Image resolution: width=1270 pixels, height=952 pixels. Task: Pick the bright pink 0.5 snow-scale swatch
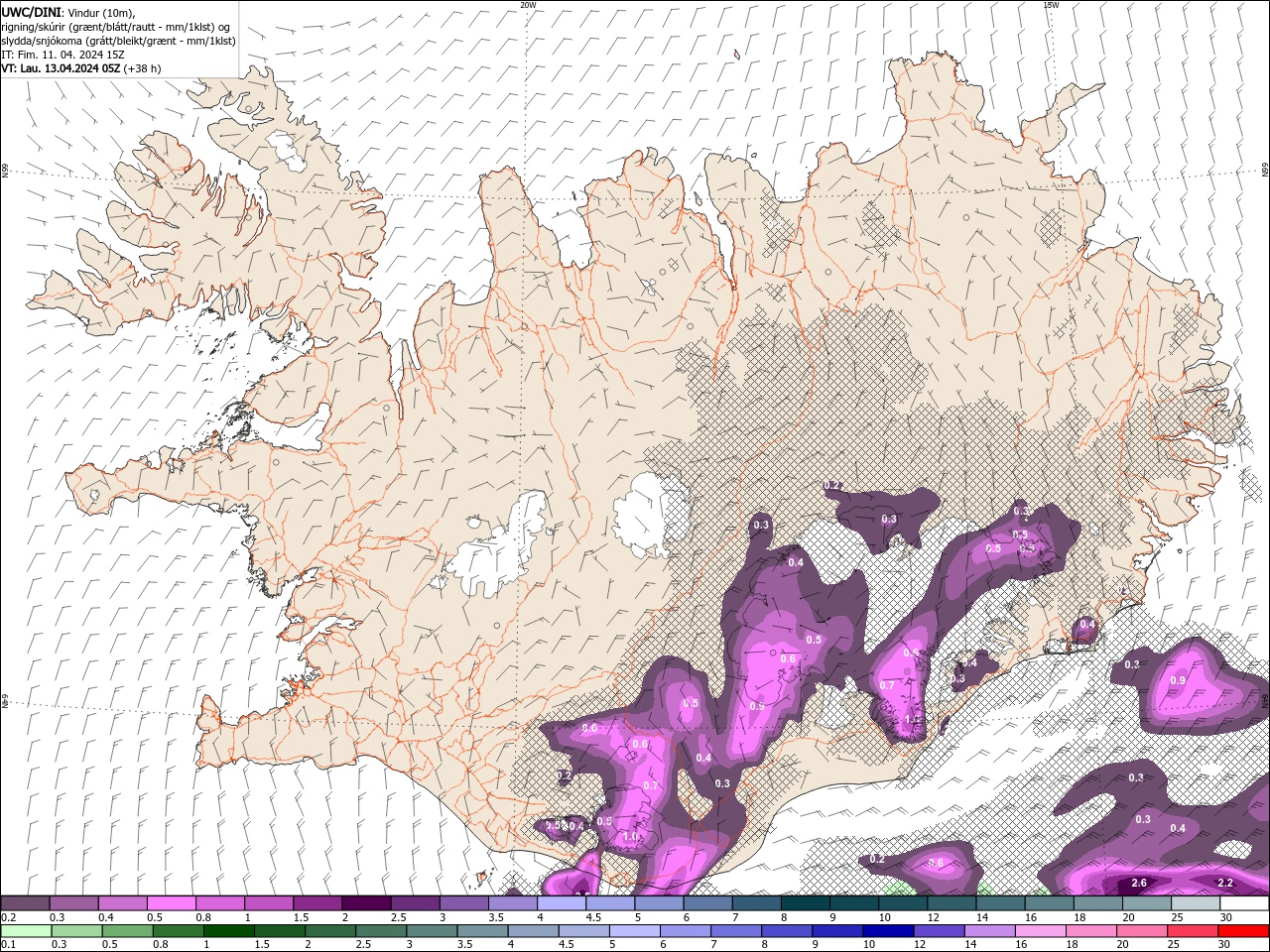[171, 903]
